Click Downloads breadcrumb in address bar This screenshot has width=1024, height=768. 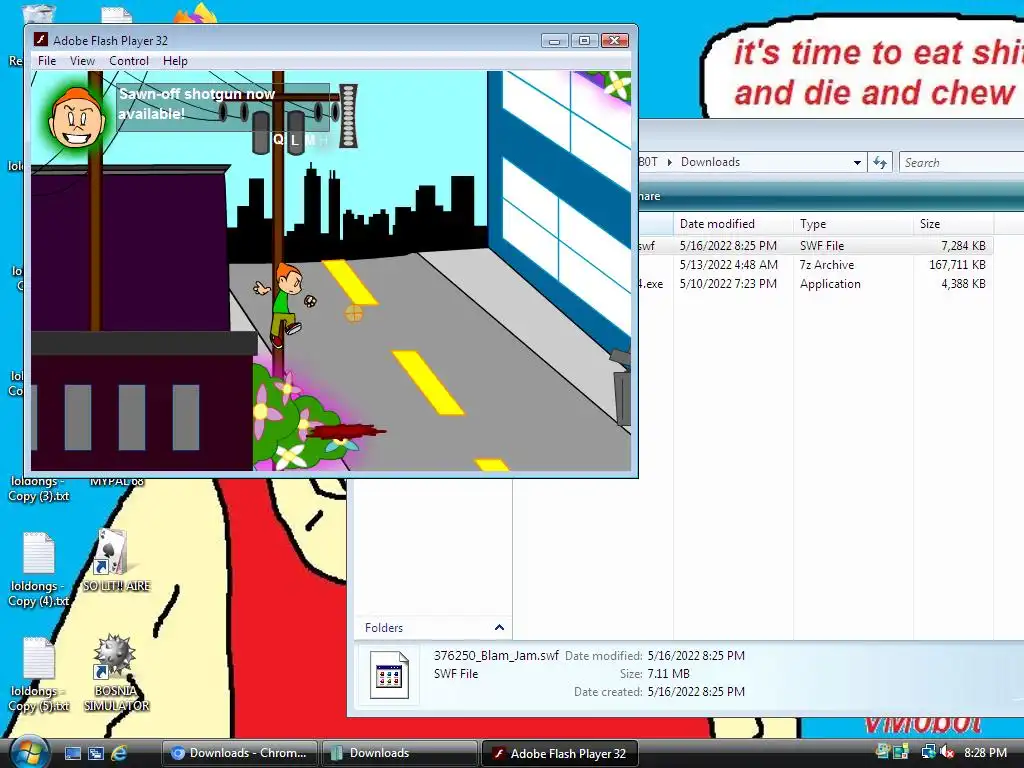pyautogui.click(x=710, y=162)
